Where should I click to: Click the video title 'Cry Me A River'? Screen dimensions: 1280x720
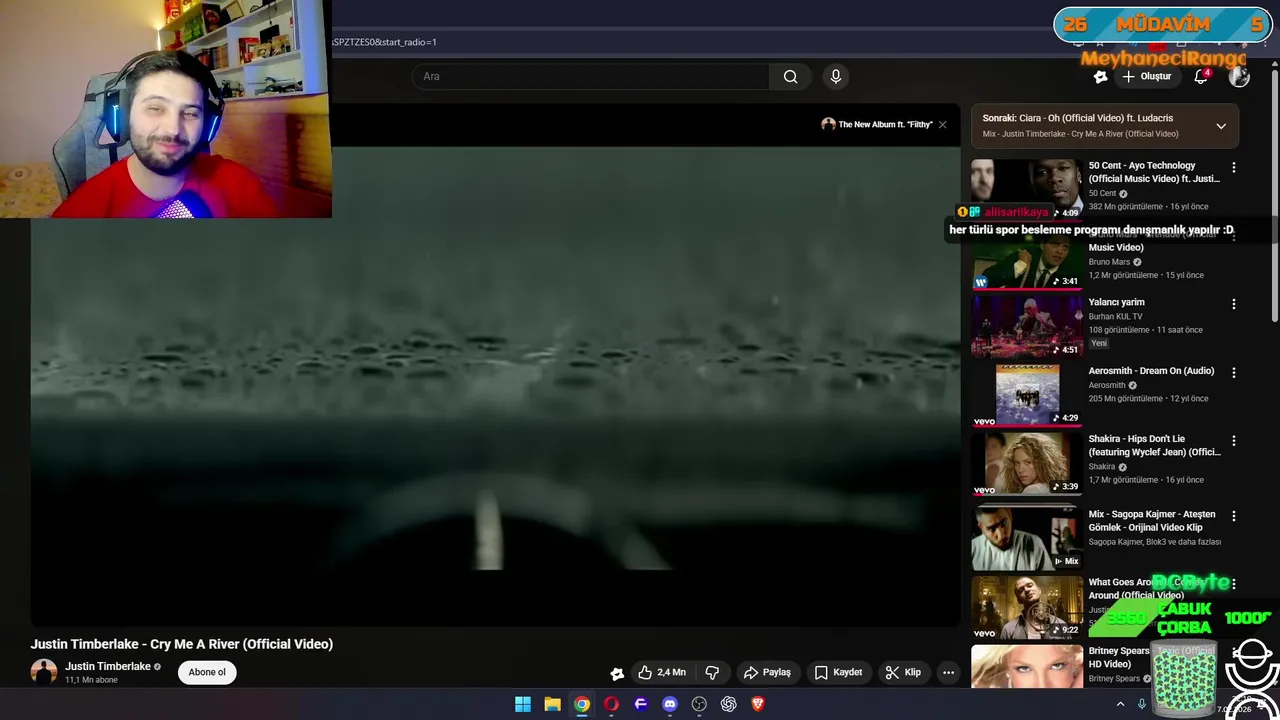[x=181, y=644]
